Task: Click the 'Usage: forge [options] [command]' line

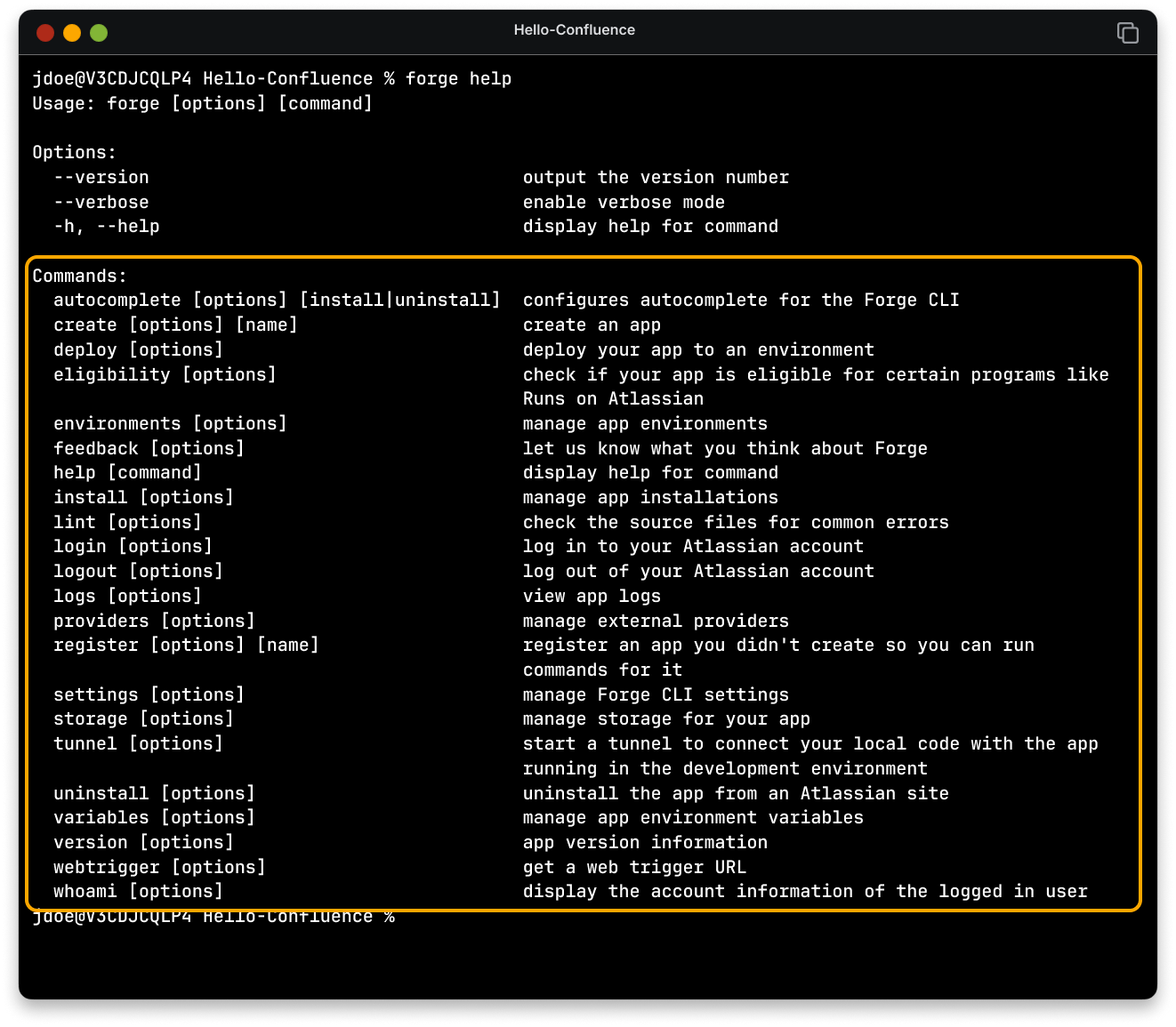Action: [x=203, y=103]
